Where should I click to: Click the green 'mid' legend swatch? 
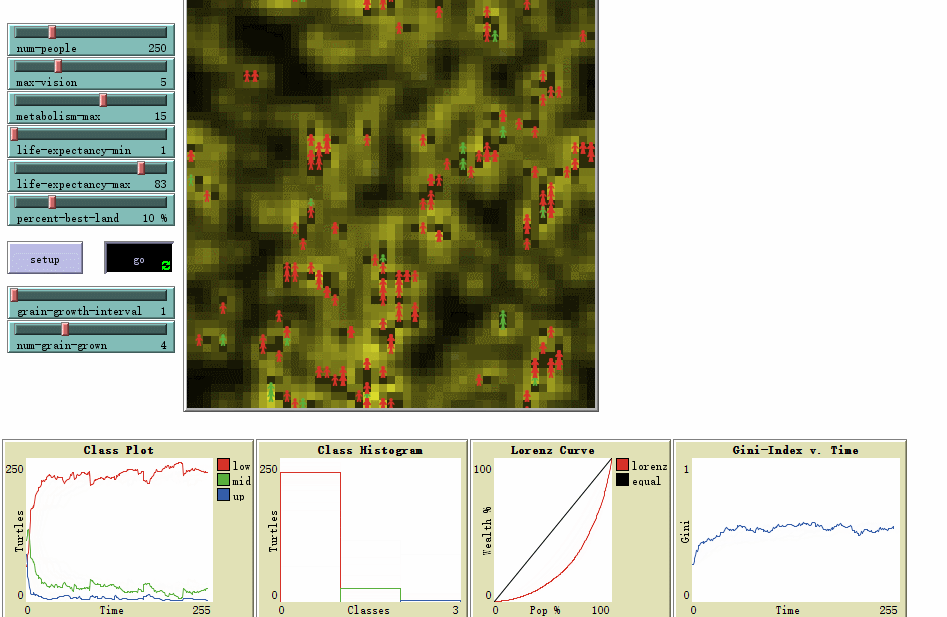(223, 480)
